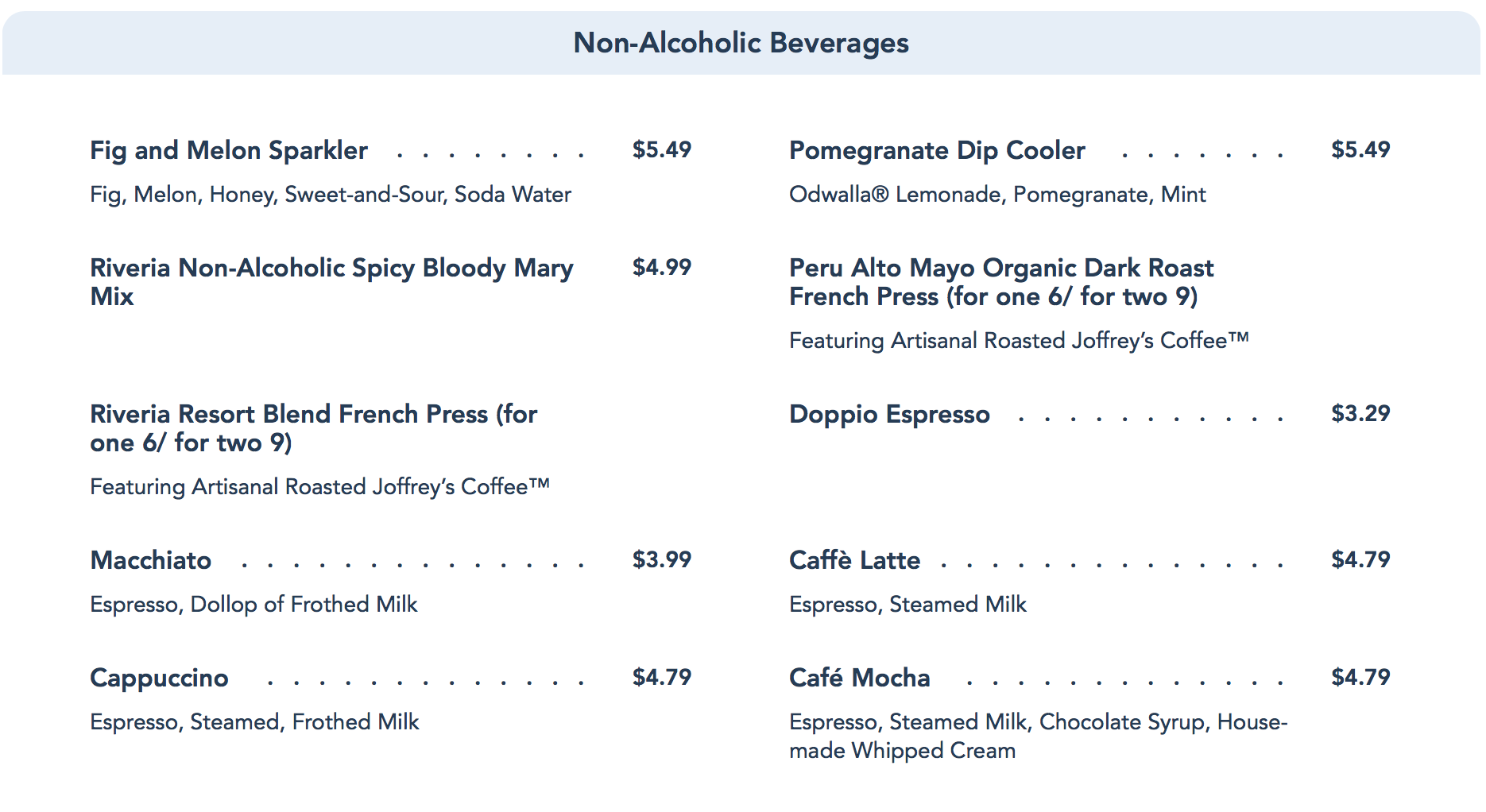1486x812 pixels.
Task: Click the Doppio Espresso $3.29 price
Action: (x=1360, y=413)
